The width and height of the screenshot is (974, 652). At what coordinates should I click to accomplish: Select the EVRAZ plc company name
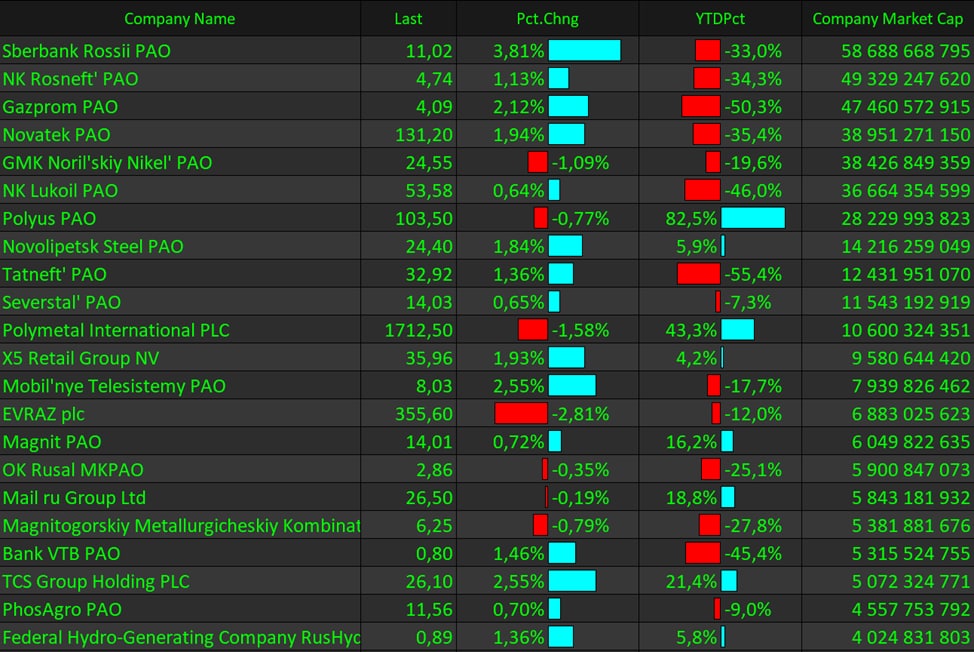coord(44,414)
